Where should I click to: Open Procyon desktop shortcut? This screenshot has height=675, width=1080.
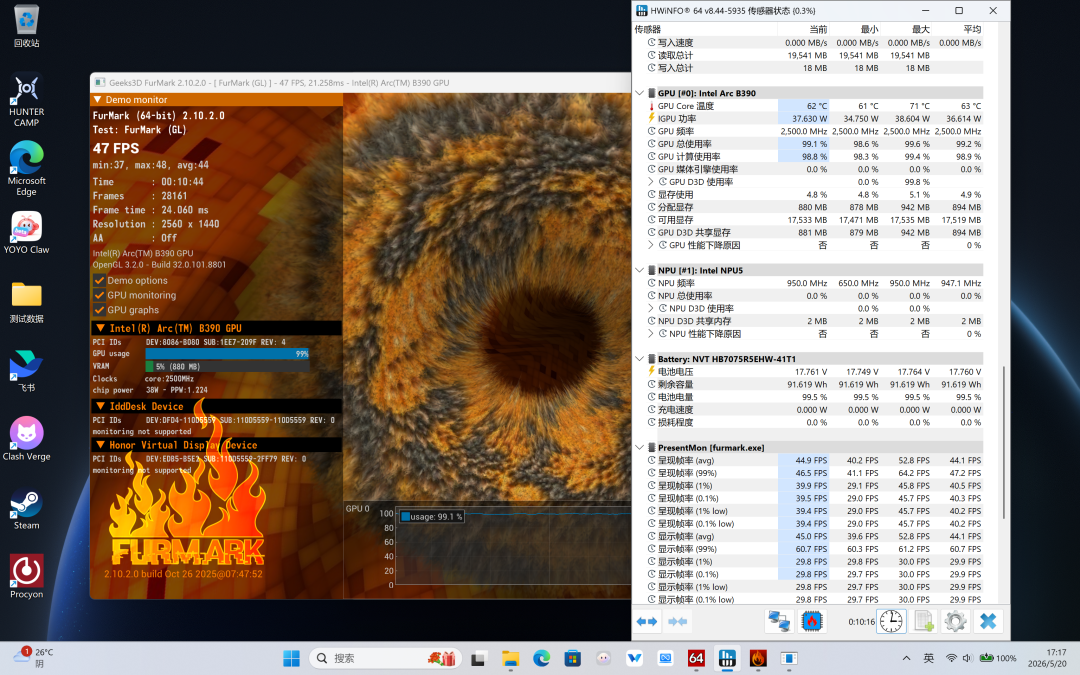(x=26, y=577)
